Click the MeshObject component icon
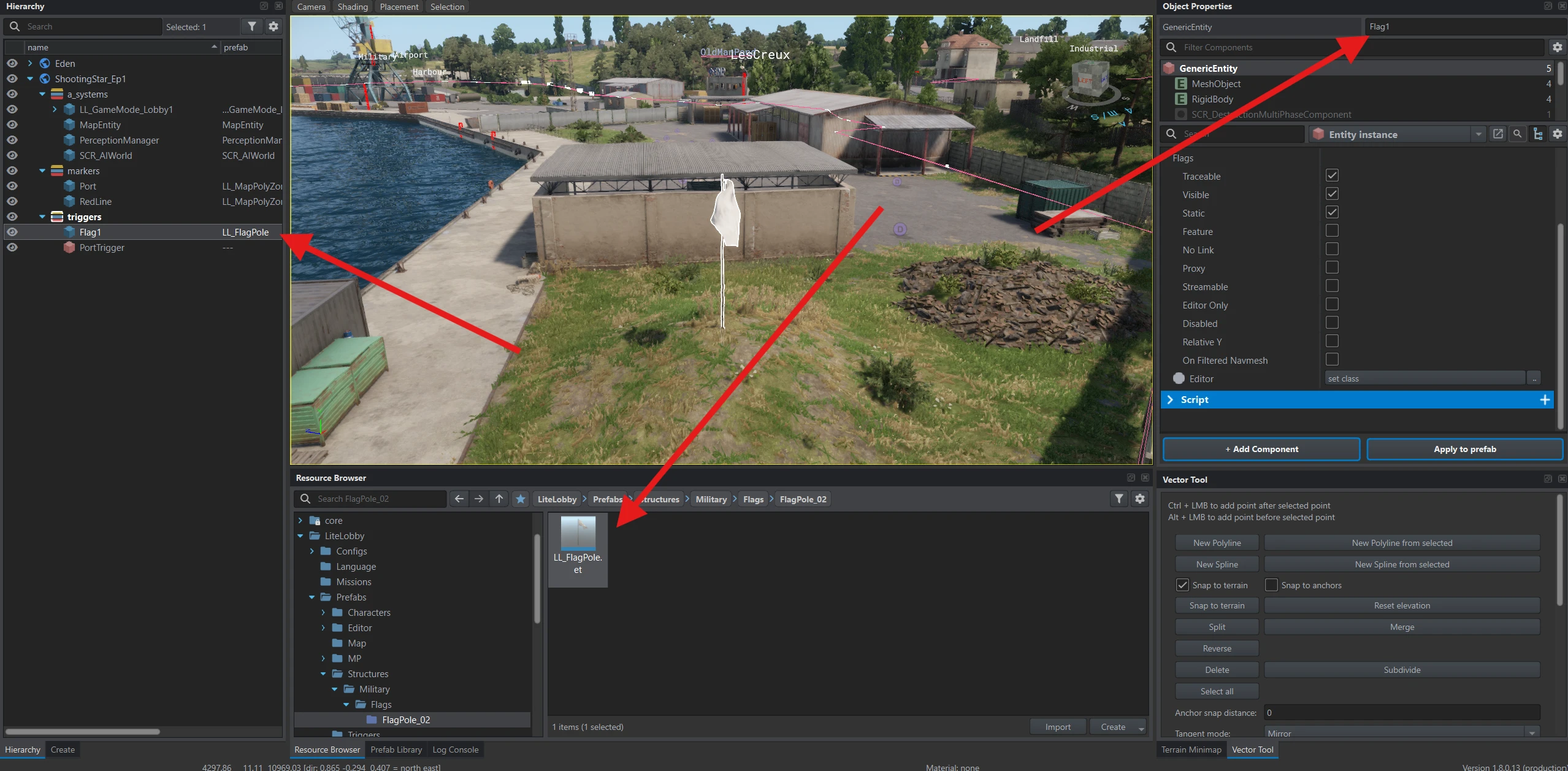The image size is (1568, 771). [x=1180, y=84]
